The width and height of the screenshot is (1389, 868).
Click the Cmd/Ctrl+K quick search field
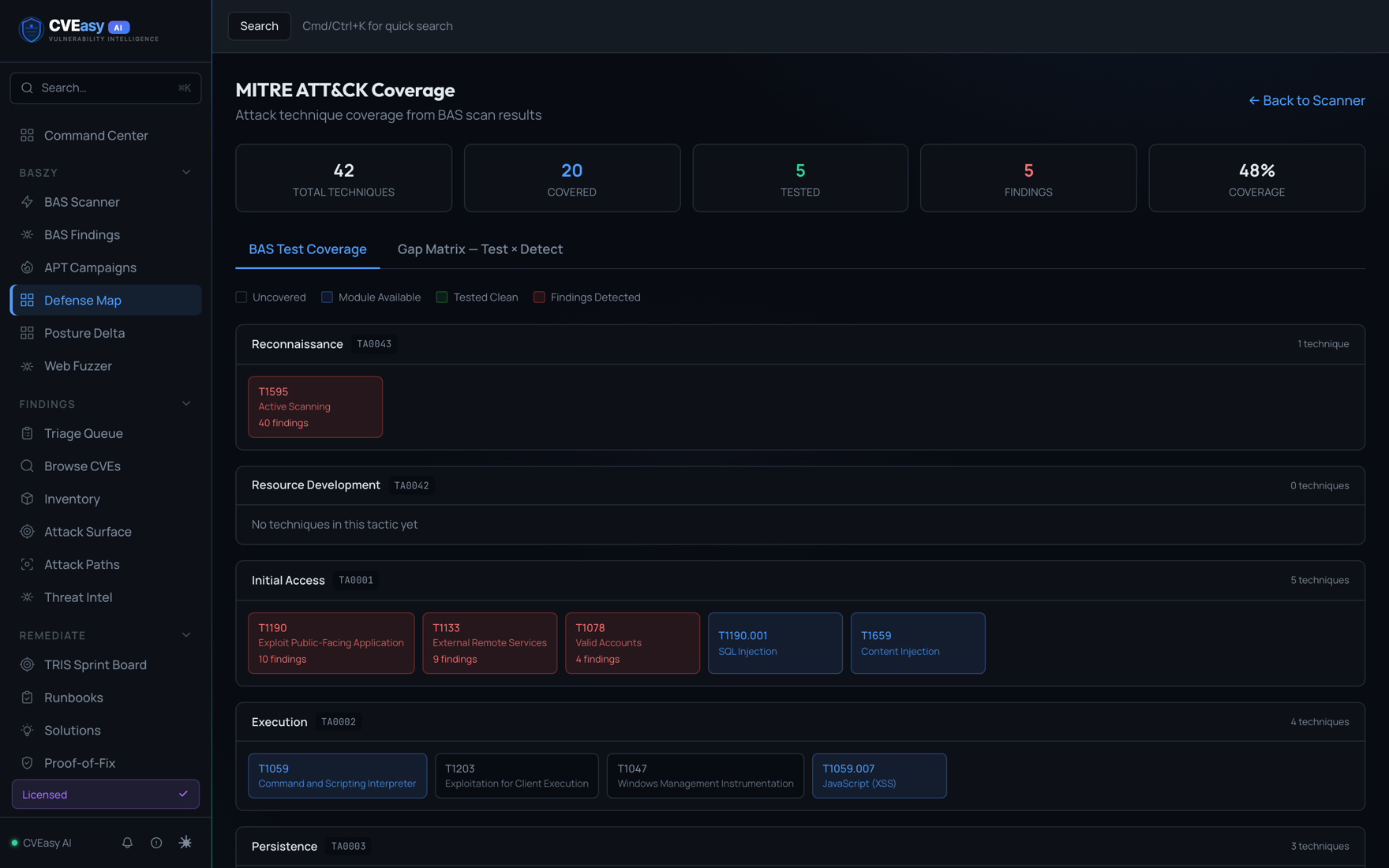point(377,26)
